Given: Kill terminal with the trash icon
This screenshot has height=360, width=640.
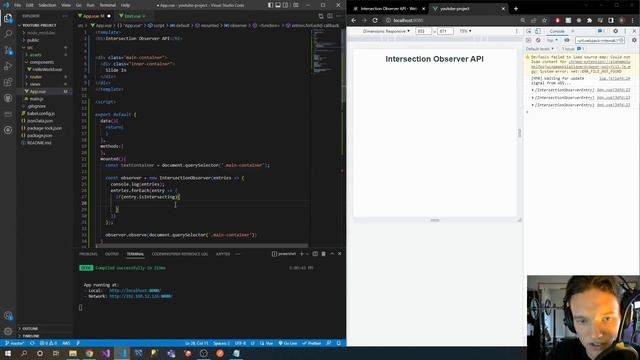Looking at the screenshot, I should (324, 254).
